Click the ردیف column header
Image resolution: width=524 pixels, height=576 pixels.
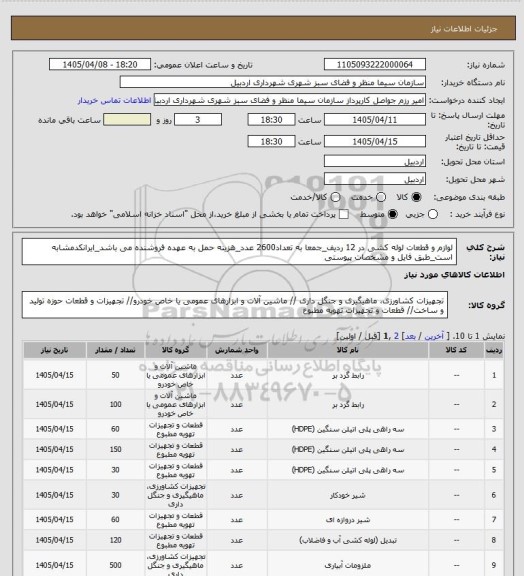click(x=494, y=350)
